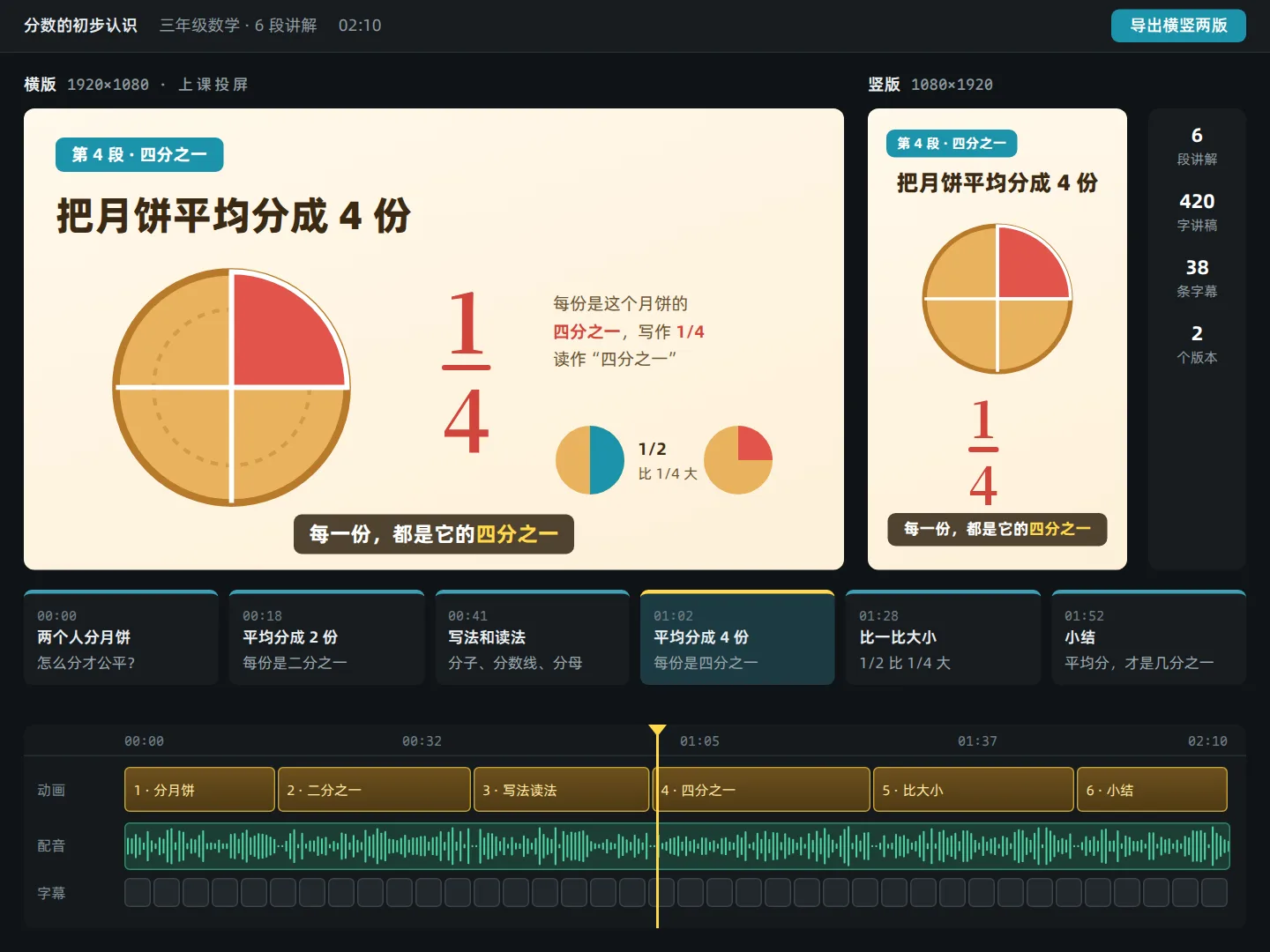Screen dimensions: 1270x952
Task: Click the 配音 audio waveform track
Action: pyautogui.click(x=676, y=846)
